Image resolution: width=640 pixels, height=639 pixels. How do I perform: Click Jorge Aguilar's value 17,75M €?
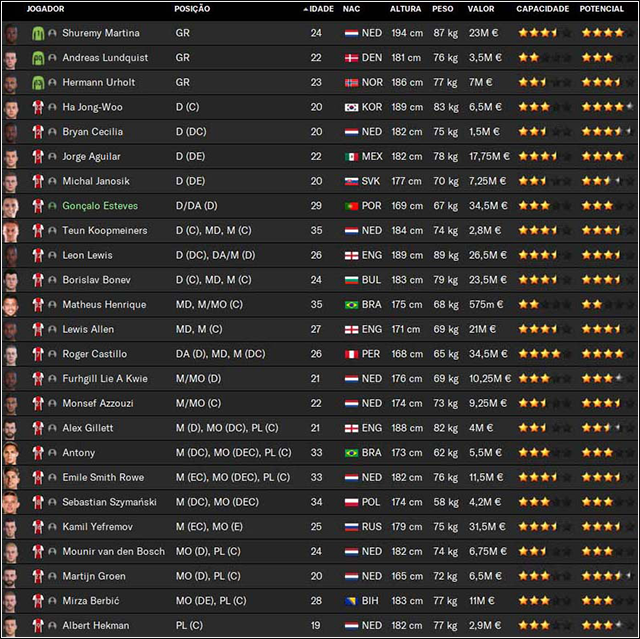pyautogui.click(x=489, y=156)
